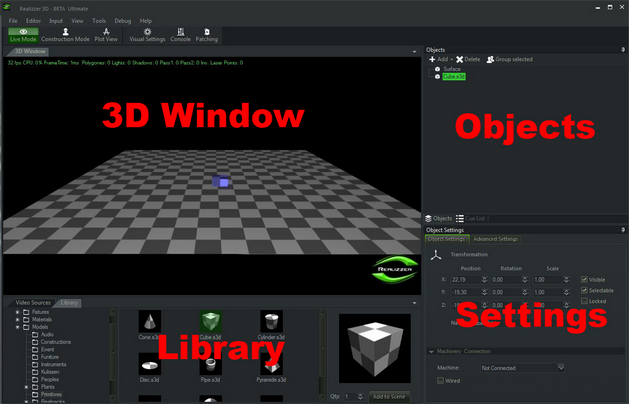Select Cube.s3d model in library
Screen dimensions: 629x404
pos(211,321)
